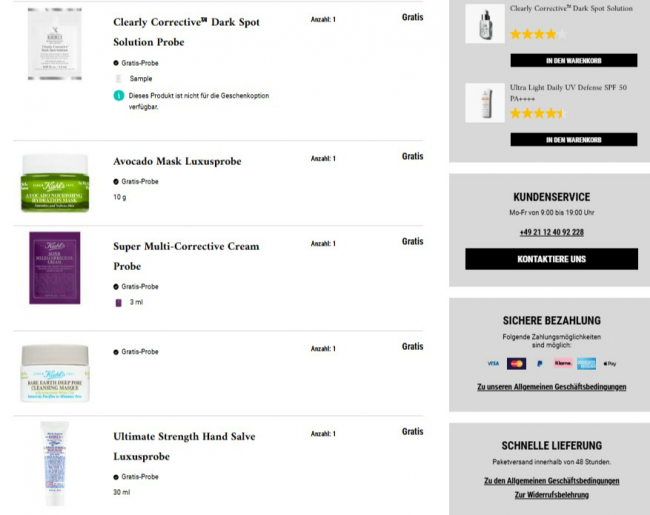Click the Klarna payment icon
Viewport: 650px width, 515px height.
tap(563, 363)
